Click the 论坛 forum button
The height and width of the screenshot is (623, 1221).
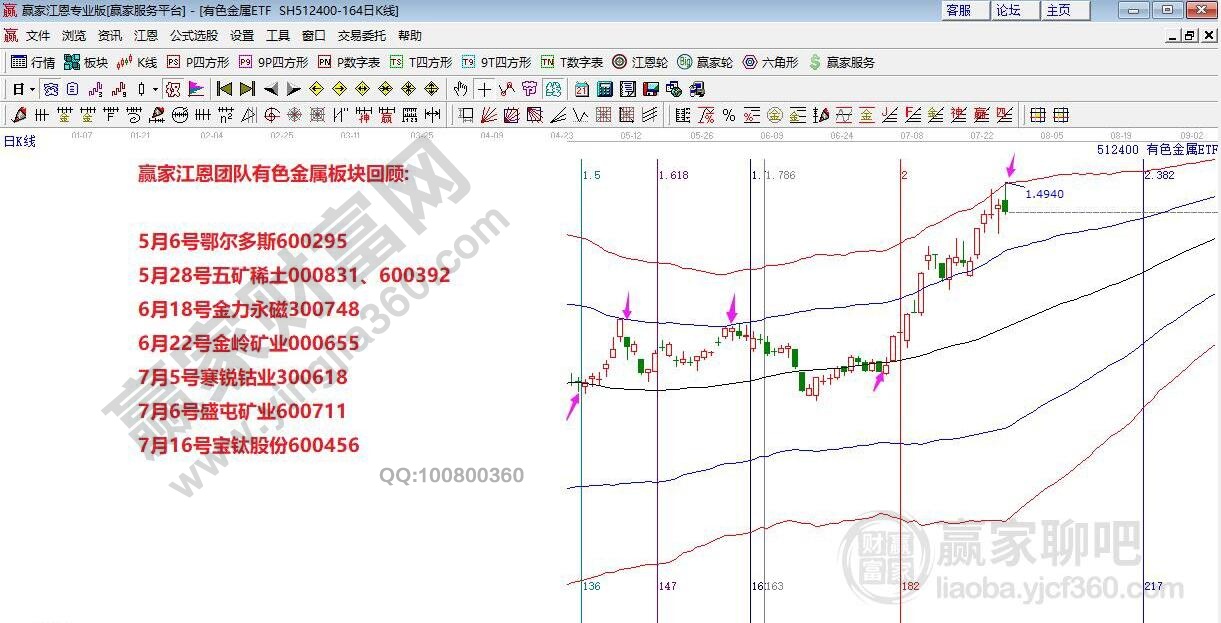click(x=1008, y=10)
